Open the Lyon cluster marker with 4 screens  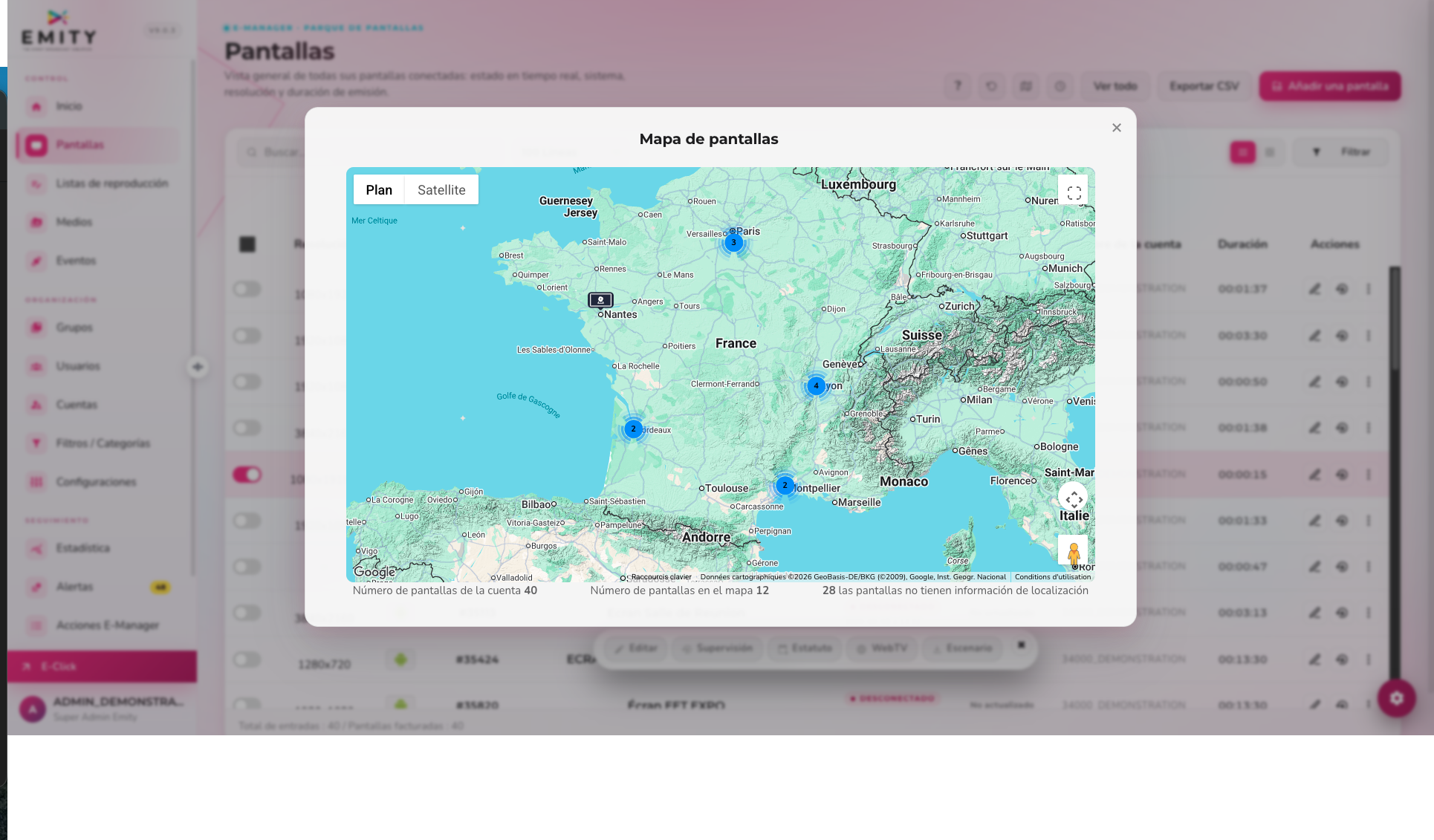click(x=816, y=385)
